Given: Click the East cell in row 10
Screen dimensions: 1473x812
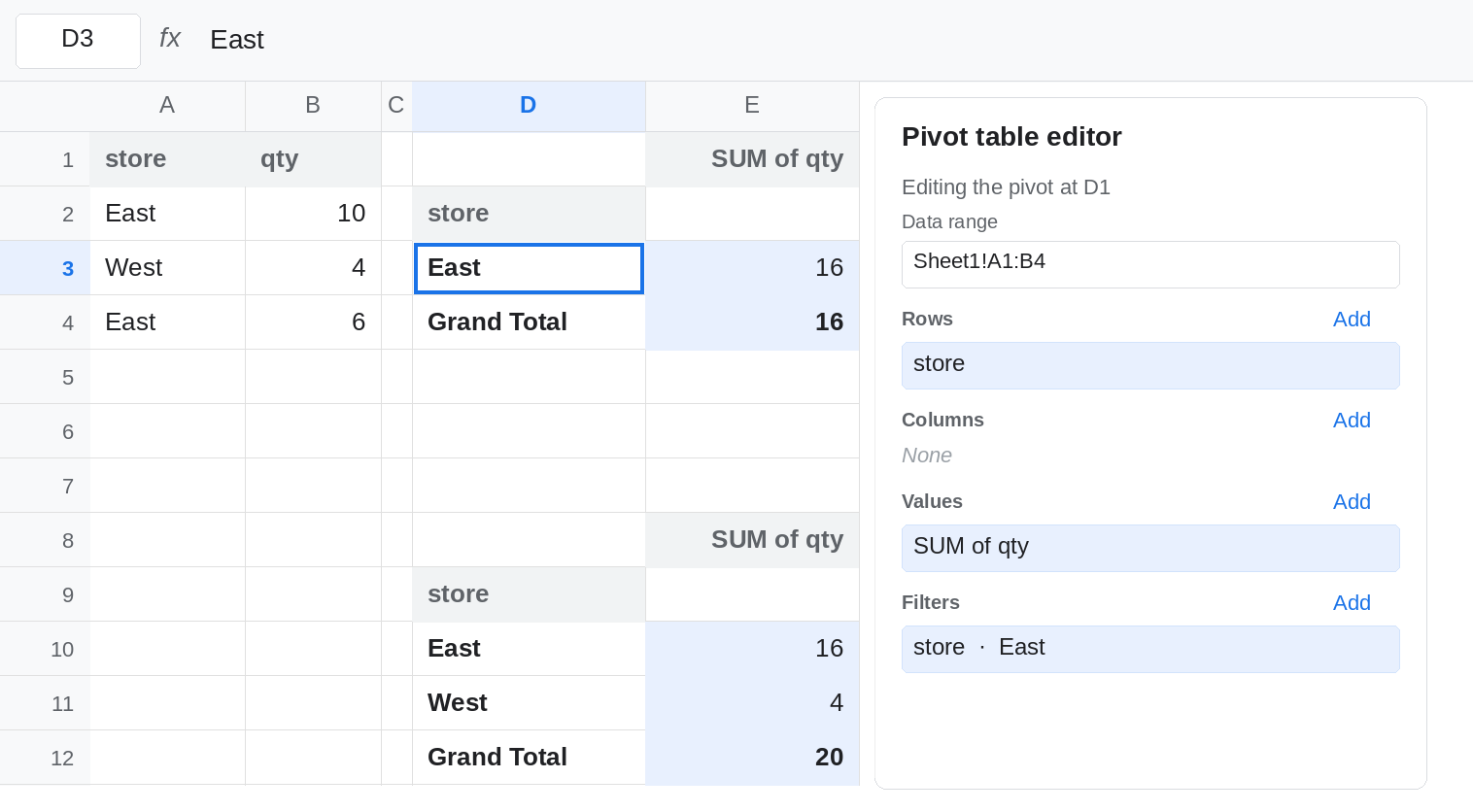Looking at the screenshot, I should pos(529,649).
